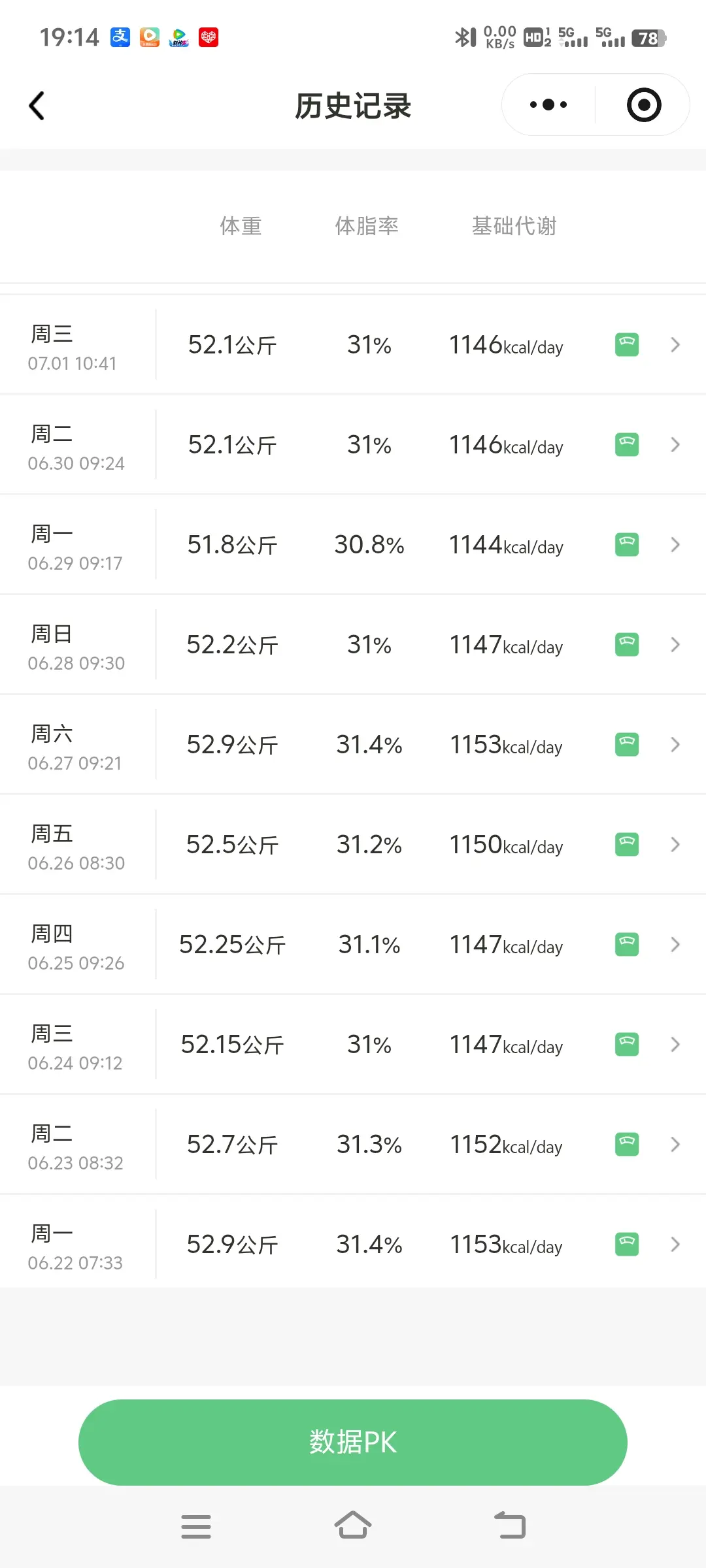Image resolution: width=706 pixels, height=1568 pixels.
Task: Tap green scale icon on 06.27 record
Action: [627, 744]
